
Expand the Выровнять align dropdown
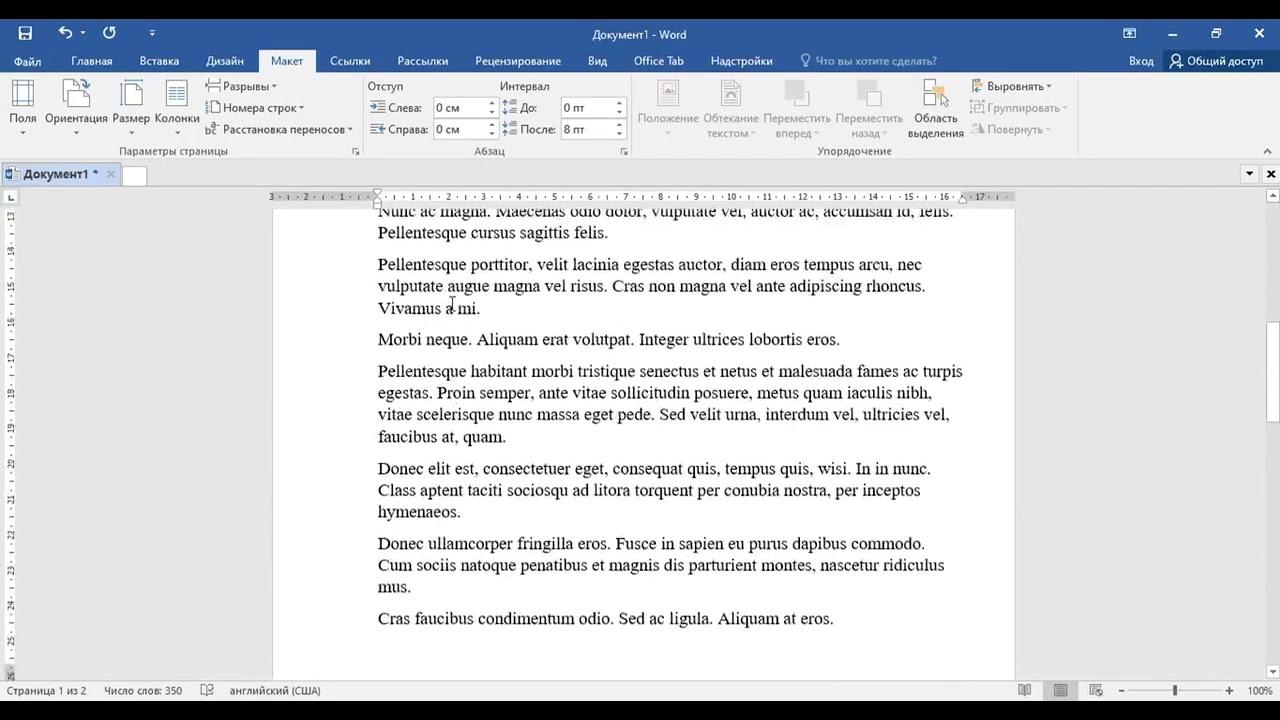[1012, 86]
